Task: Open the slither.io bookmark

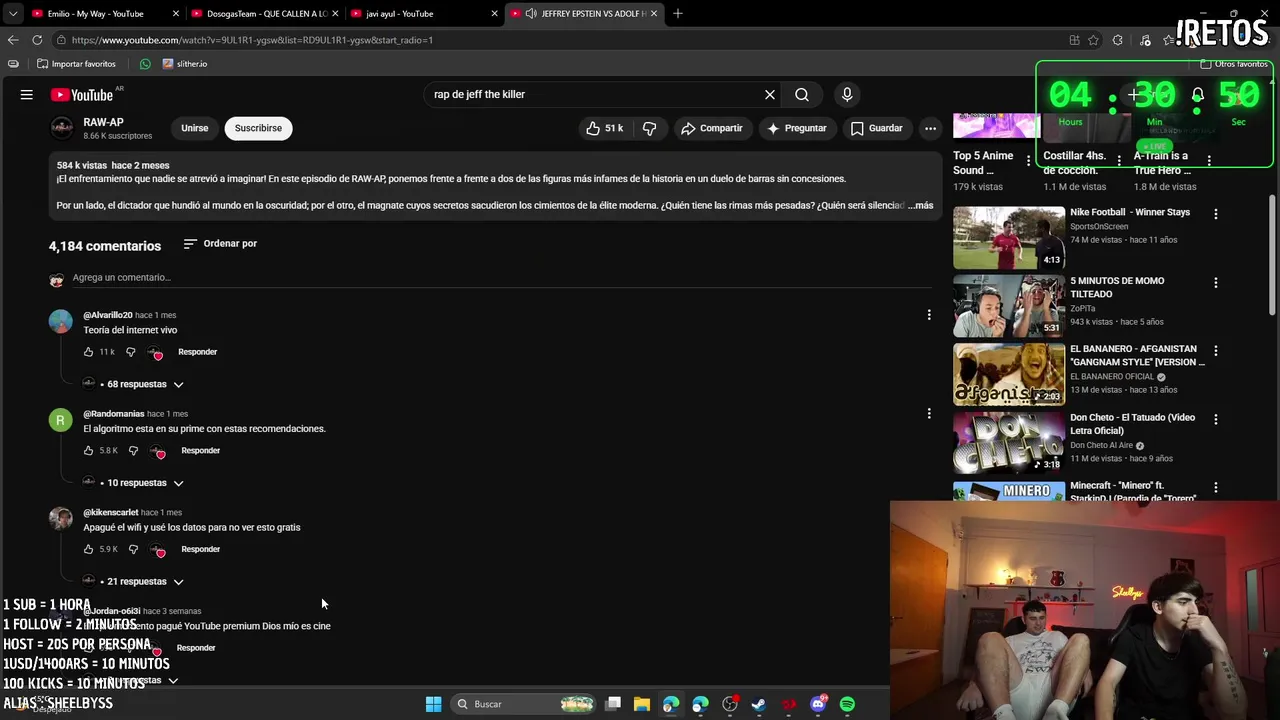Action: pyautogui.click(x=184, y=64)
